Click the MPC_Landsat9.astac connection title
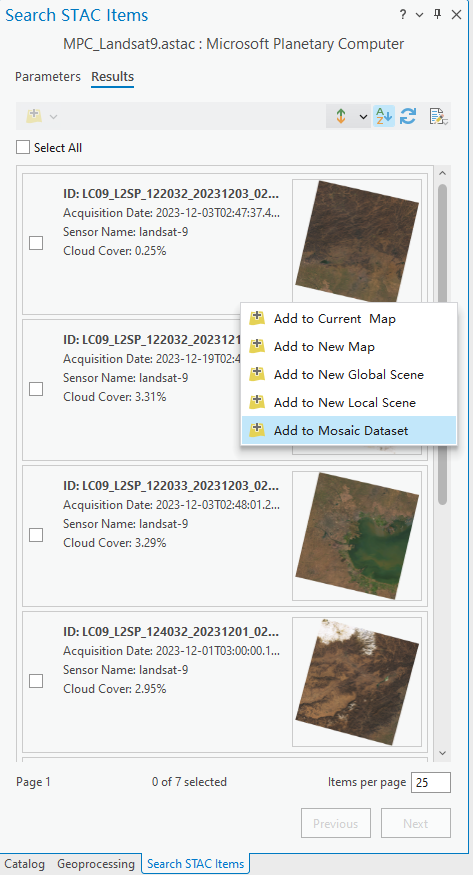Viewport: 473px width, 875px height. [234, 44]
